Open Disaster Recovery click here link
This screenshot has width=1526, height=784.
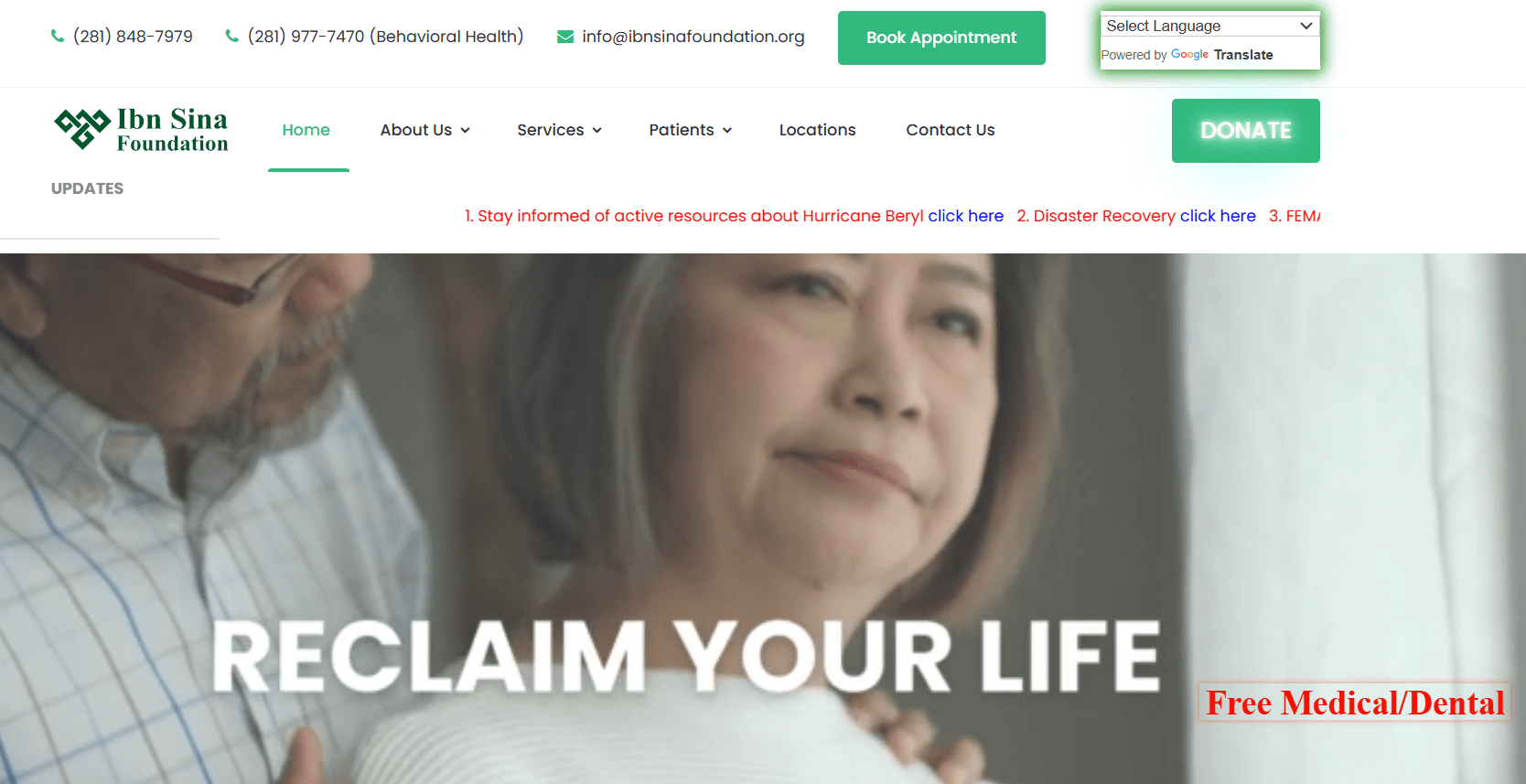tap(1218, 216)
